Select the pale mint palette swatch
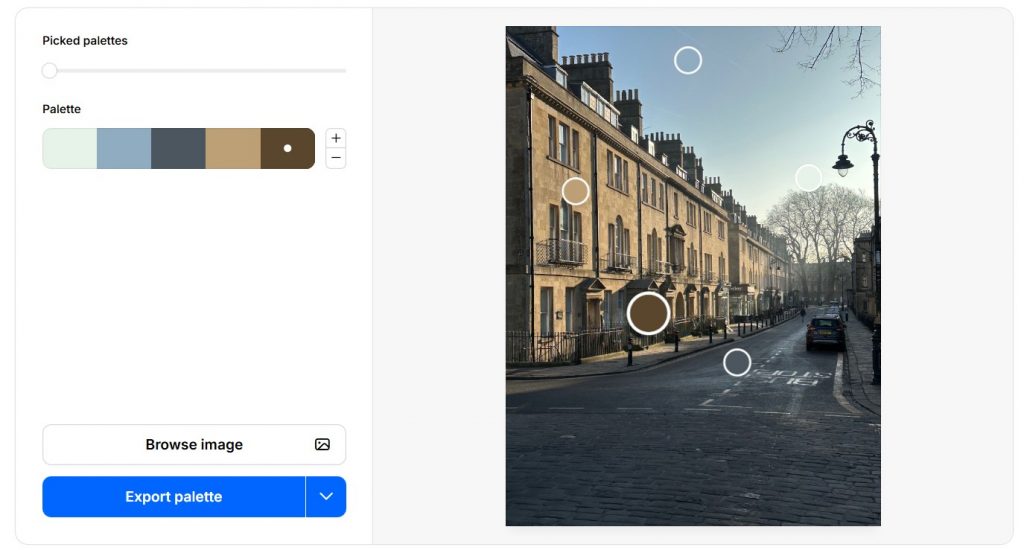The image size is (1024, 550). point(69,148)
